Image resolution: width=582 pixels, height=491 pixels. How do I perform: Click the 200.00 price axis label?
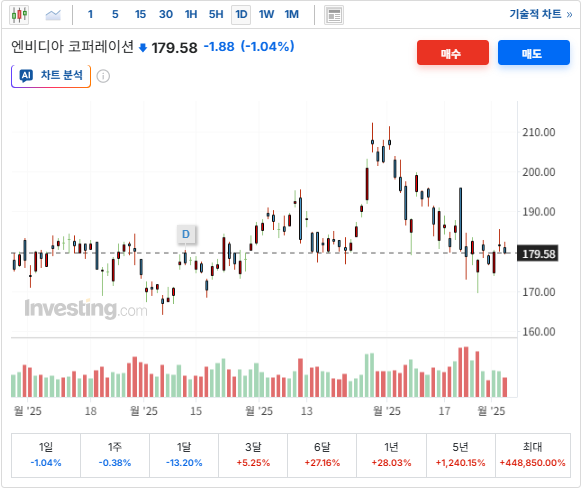[539, 172]
